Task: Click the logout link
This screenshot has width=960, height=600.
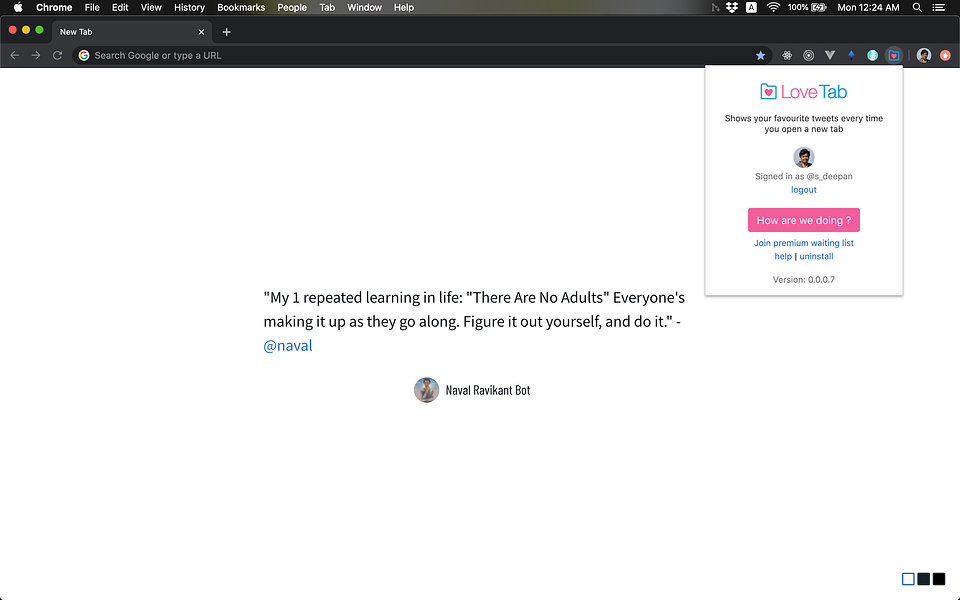Action: click(803, 190)
